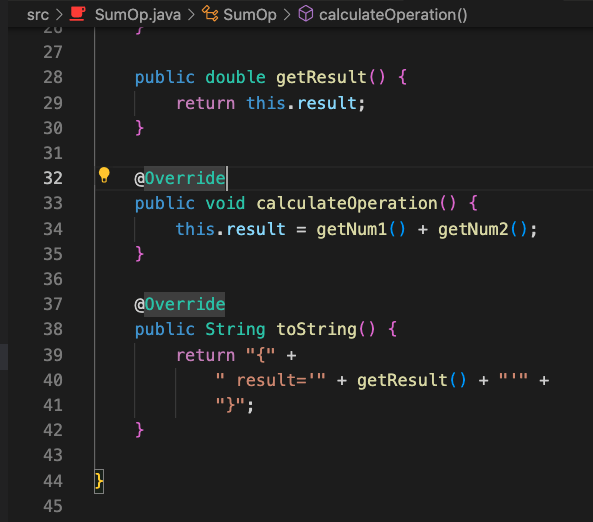Click the SumOp class icon in breadcrumb
Screen dimensions: 593x522
[210, 14]
